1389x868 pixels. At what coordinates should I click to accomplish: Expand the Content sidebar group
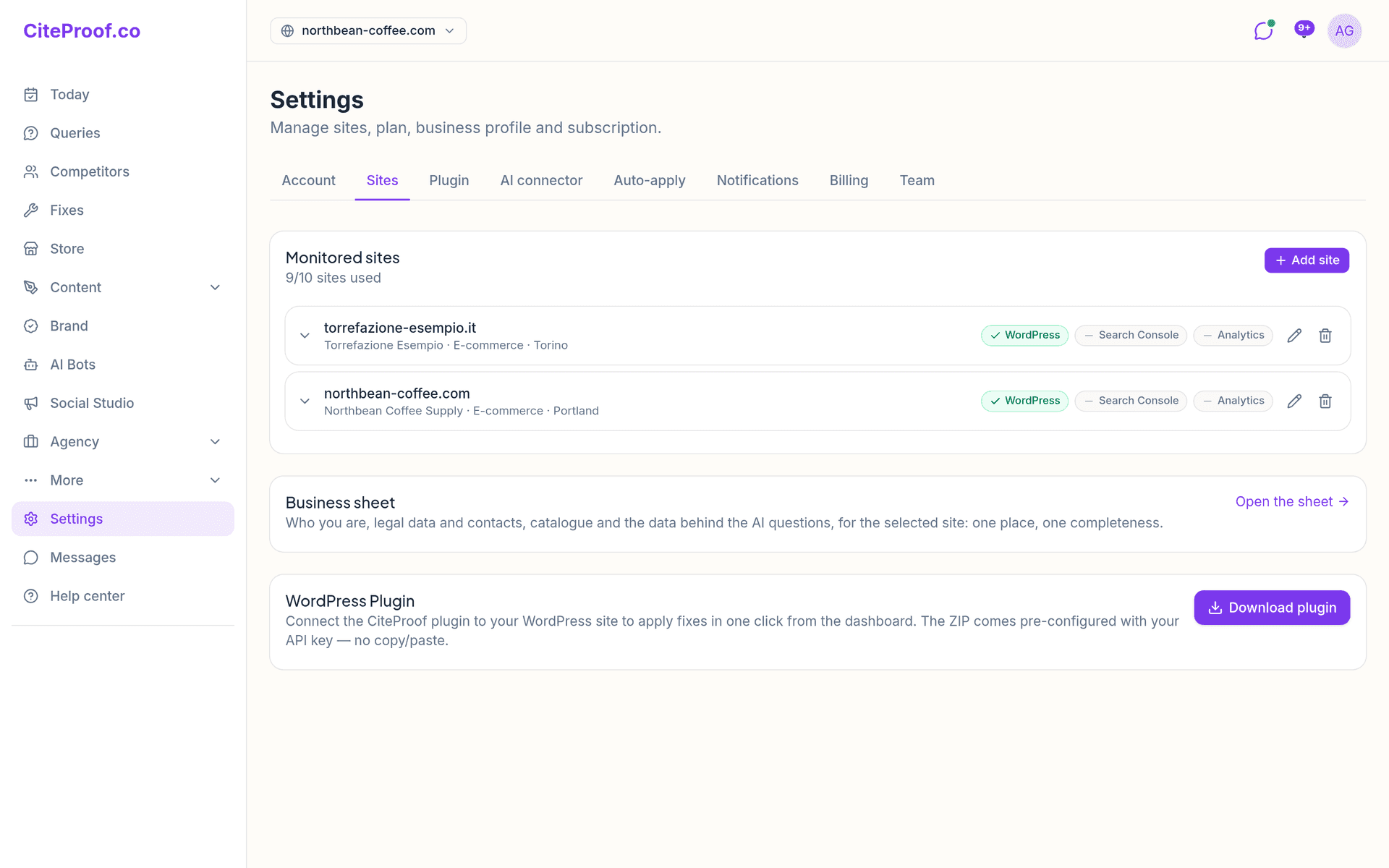coord(123,287)
